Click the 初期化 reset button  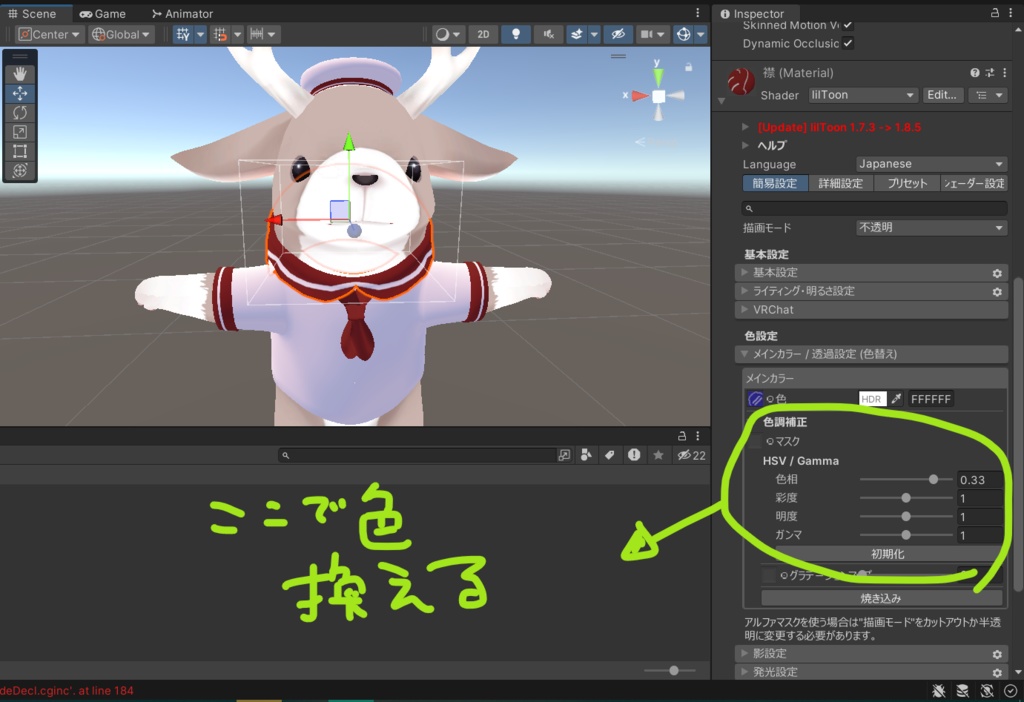(887, 554)
